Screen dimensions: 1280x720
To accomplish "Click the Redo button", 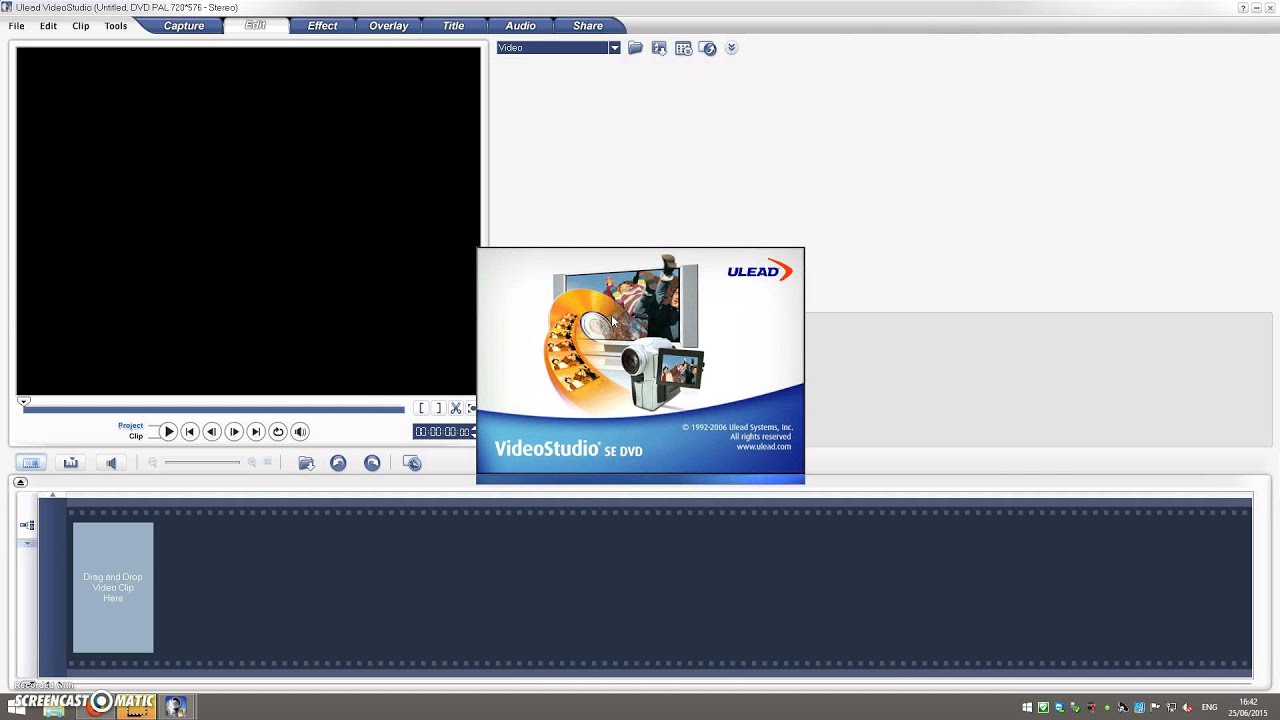I will (372, 463).
